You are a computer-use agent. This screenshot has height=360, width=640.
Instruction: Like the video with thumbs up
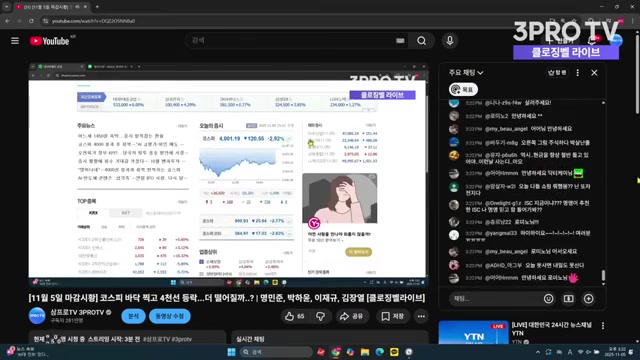[x=295, y=316]
